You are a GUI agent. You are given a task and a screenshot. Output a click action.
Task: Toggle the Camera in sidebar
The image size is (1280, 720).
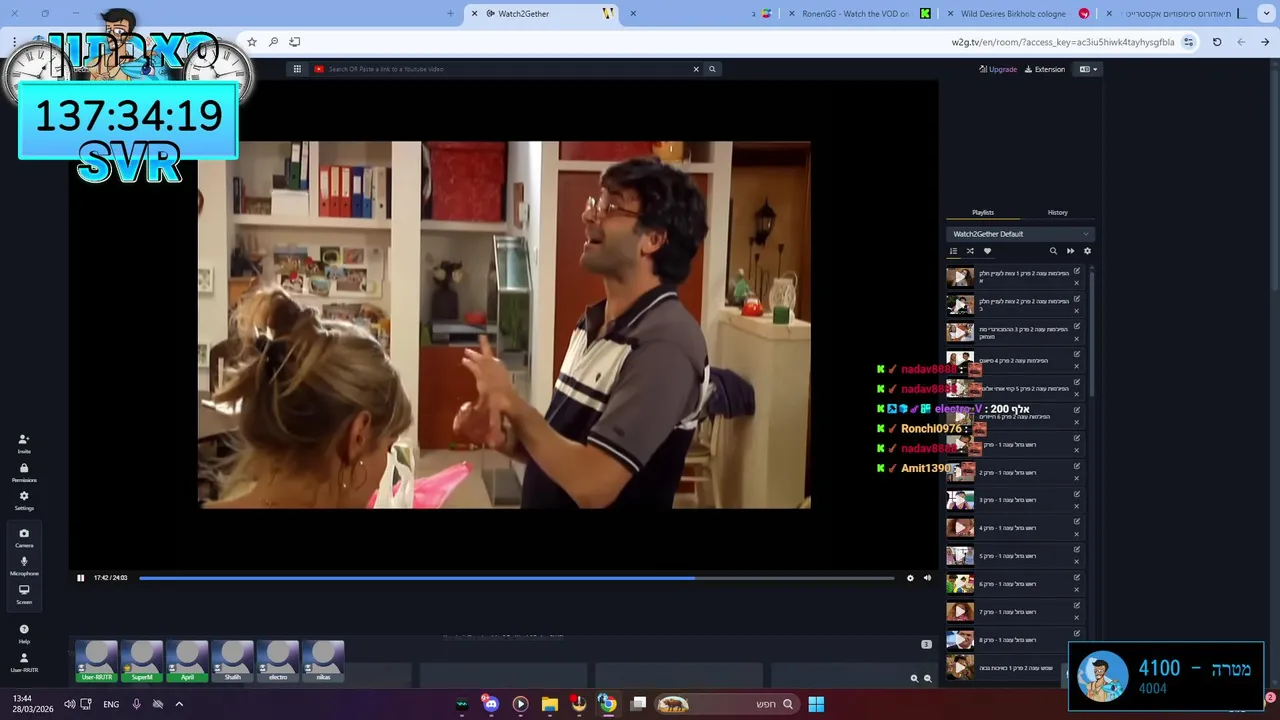click(x=24, y=537)
